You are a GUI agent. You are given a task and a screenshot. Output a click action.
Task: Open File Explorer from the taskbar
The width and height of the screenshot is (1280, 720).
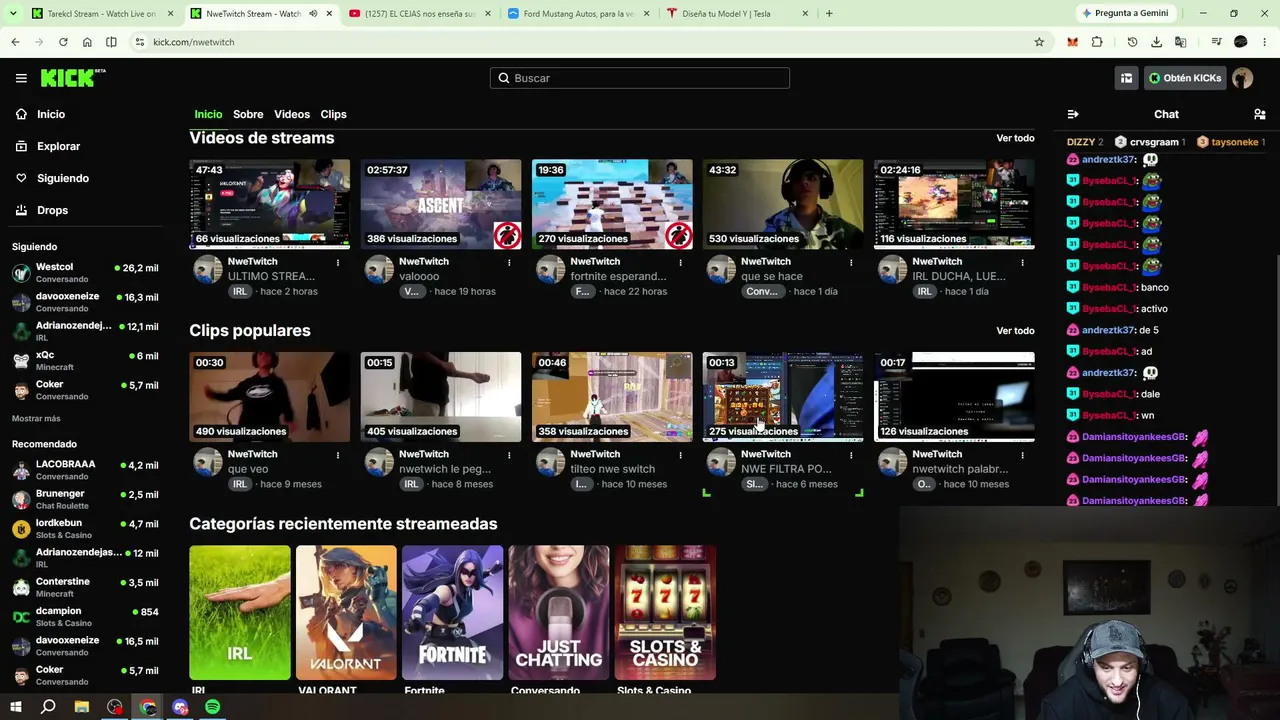pos(82,707)
